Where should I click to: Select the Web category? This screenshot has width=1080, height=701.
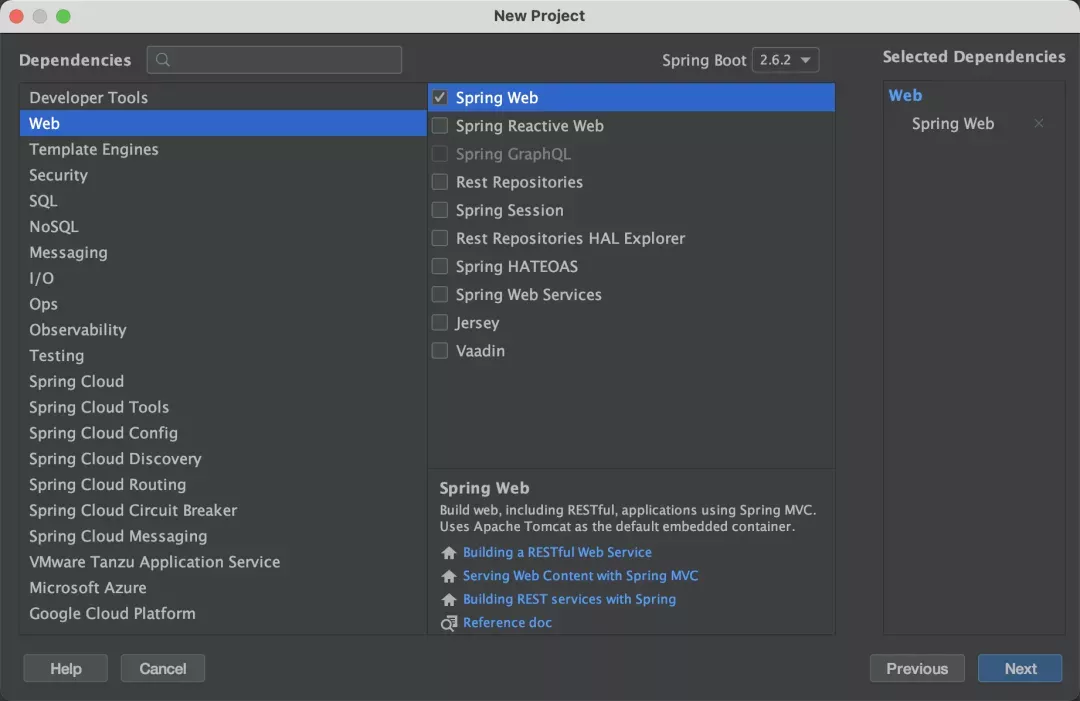tap(223, 123)
